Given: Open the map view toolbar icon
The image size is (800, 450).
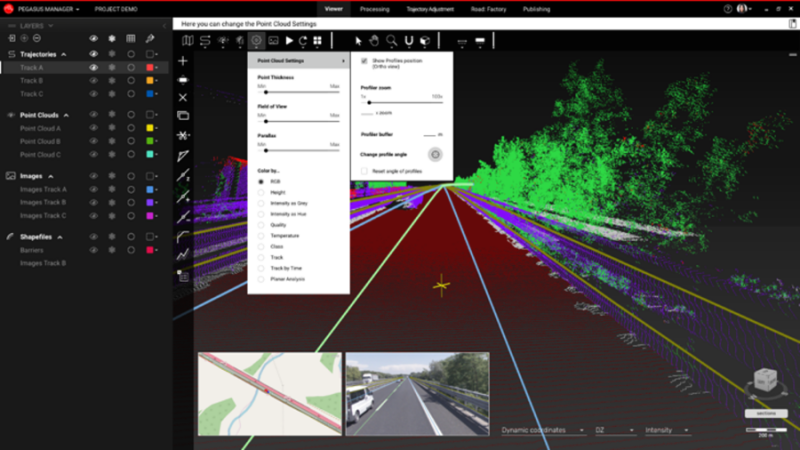Looking at the screenshot, I should coord(188,41).
